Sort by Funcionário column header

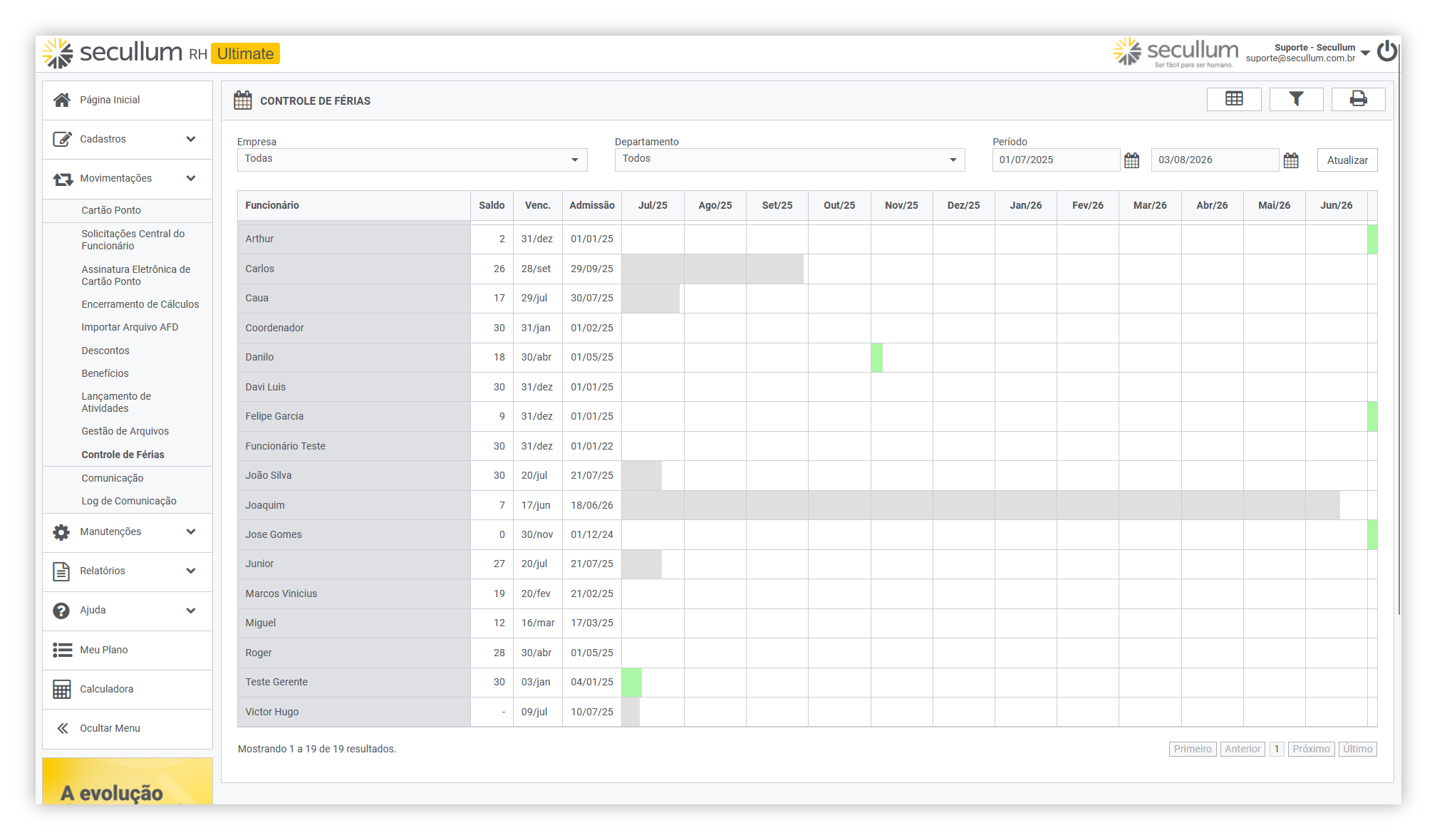[x=354, y=205]
